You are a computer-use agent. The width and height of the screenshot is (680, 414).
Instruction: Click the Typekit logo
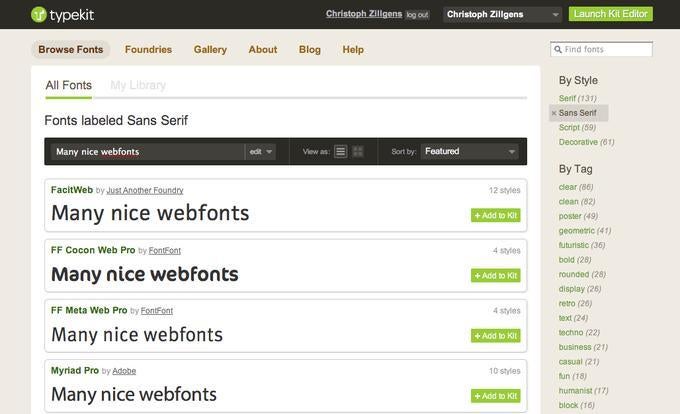click(62, 15)
